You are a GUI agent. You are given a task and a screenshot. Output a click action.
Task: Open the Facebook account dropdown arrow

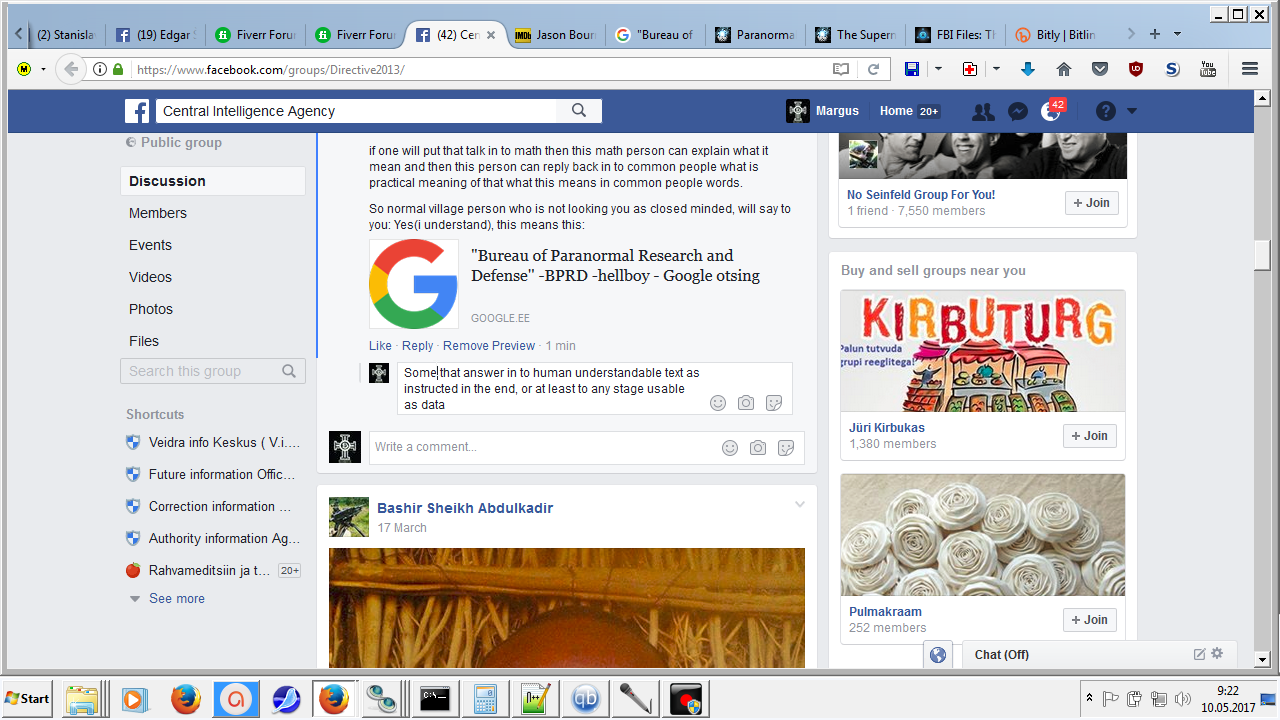pyautogui.click(x=1132, y=111)
